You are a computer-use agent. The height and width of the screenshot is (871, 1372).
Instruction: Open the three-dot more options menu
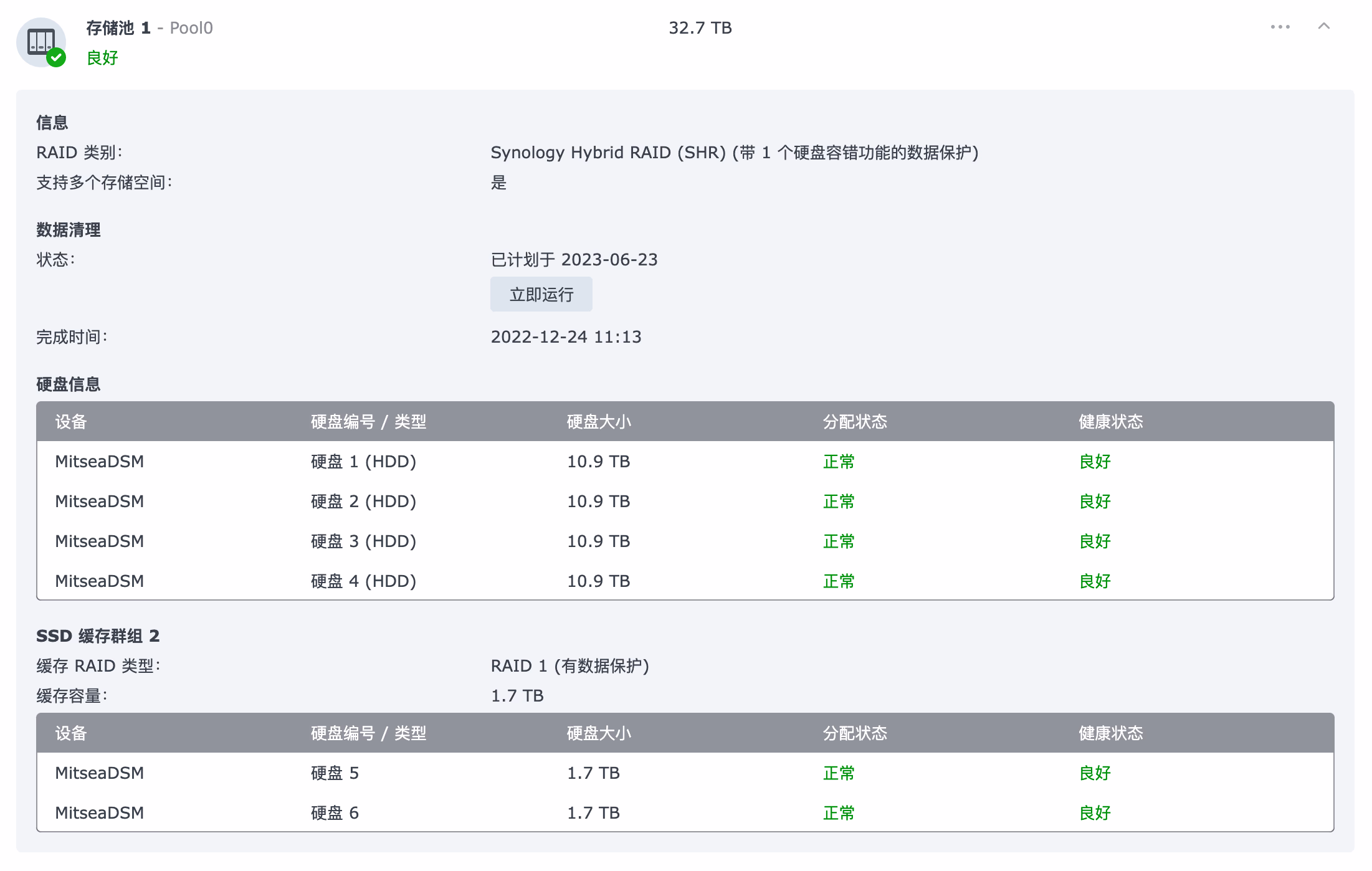[1280, 27]
